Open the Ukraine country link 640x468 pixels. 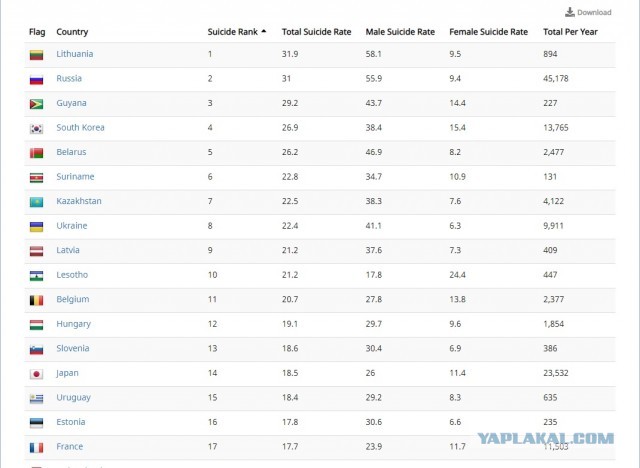(x=72, y=226)
